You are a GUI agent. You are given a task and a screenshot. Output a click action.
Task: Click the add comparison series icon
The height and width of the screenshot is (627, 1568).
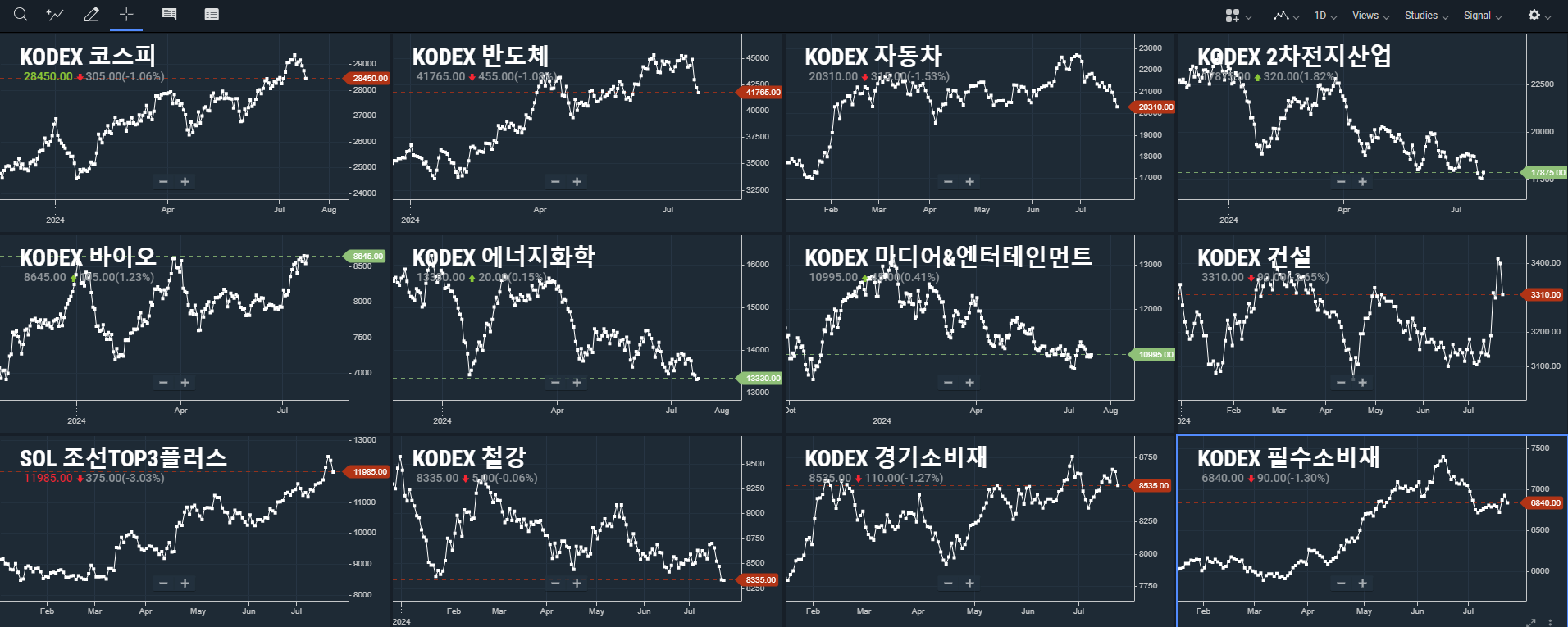pyautogui.click(x=55, y=14)
